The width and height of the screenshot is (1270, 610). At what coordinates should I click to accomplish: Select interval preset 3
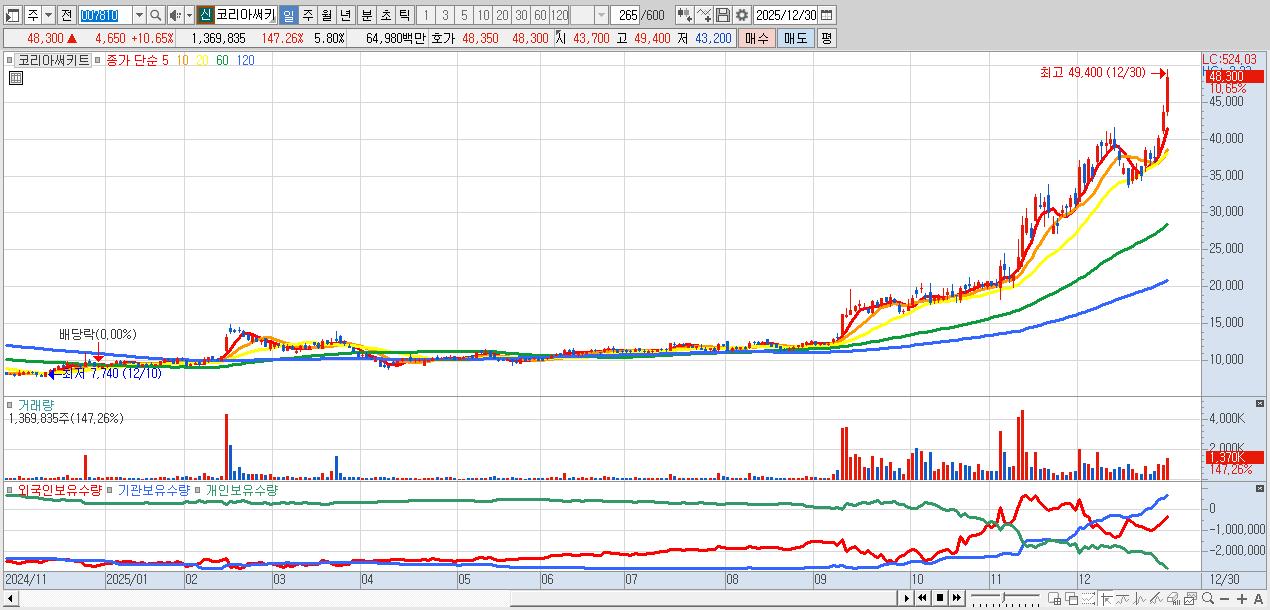click(x=445, y=15)
